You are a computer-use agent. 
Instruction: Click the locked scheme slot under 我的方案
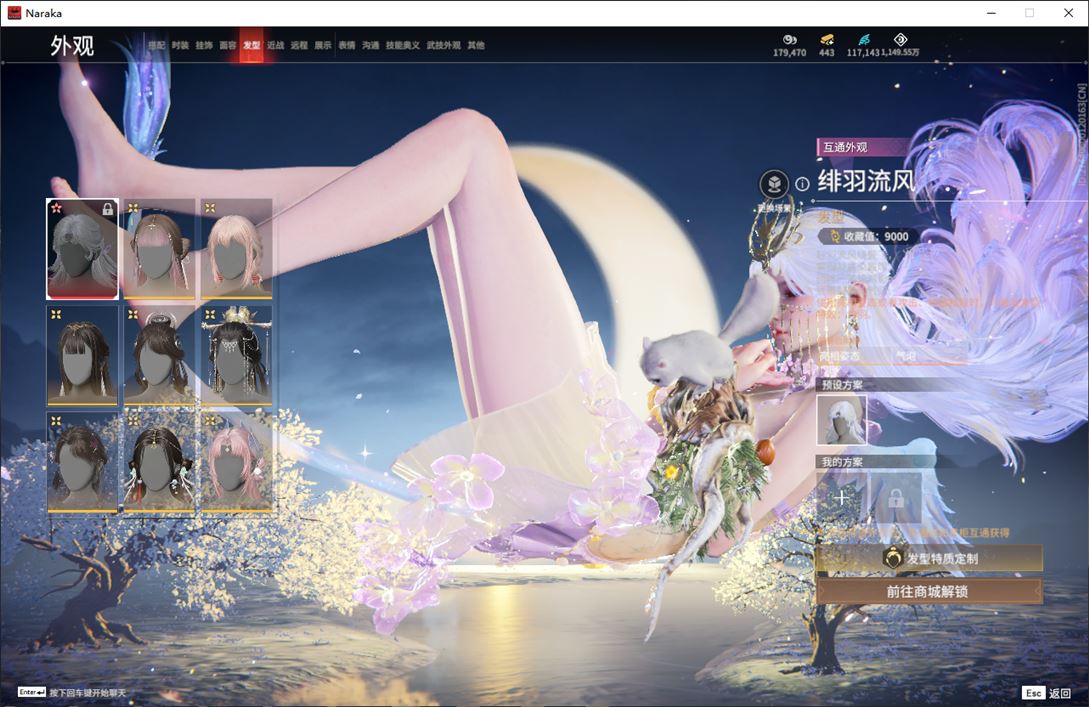point(896,497)
